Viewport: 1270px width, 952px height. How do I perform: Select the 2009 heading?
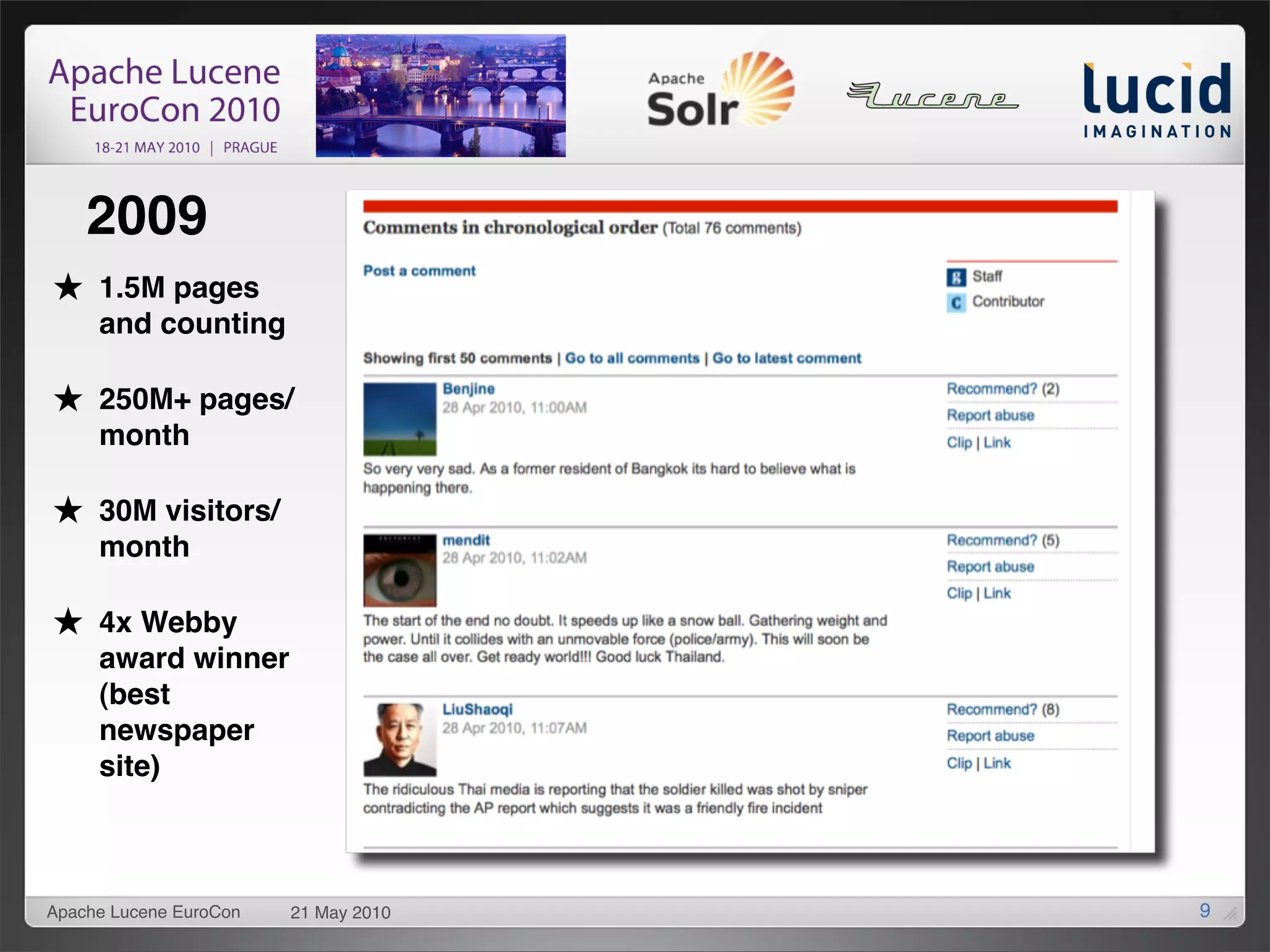click(146, 215)
